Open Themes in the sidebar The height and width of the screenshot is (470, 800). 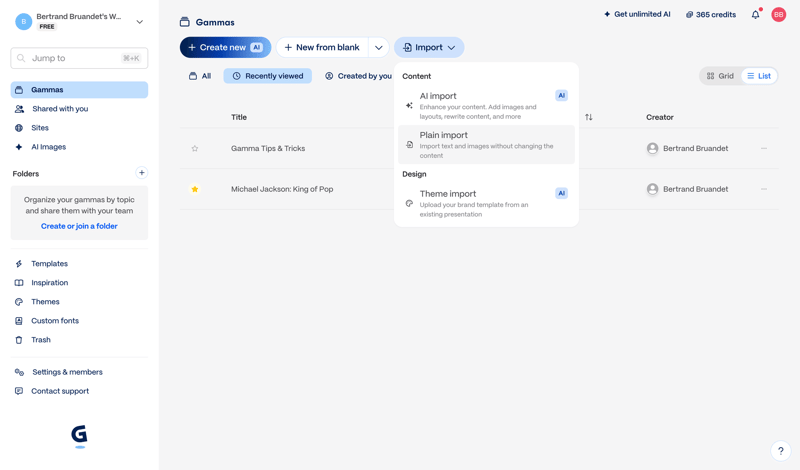(x=79, y=302)
